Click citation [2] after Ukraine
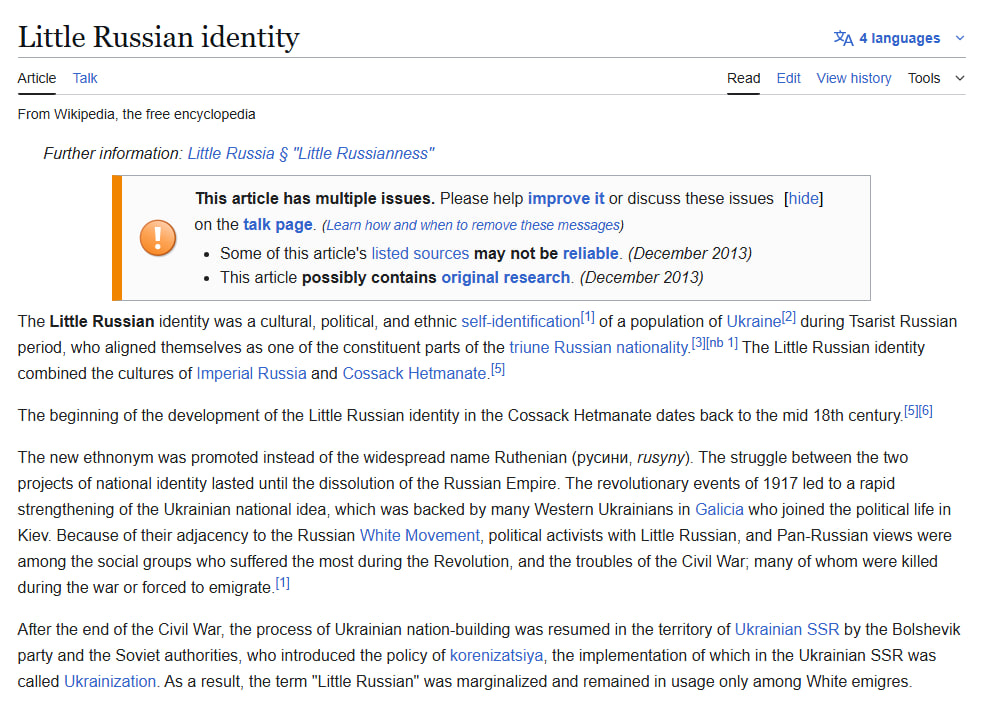Screen dimensions: 987x701 pos(789,317)
